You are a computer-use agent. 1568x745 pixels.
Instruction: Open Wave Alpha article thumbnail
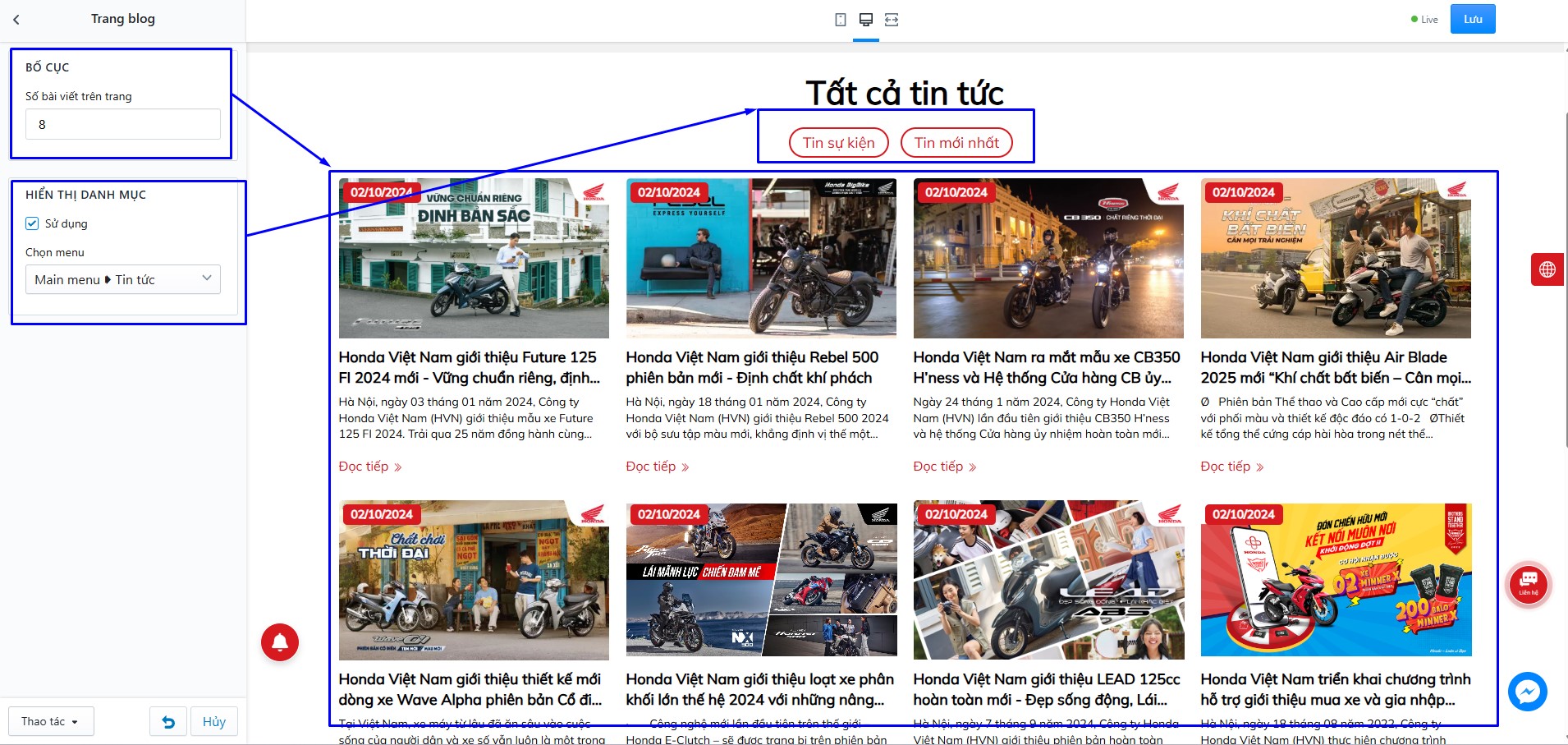(474, 580)
